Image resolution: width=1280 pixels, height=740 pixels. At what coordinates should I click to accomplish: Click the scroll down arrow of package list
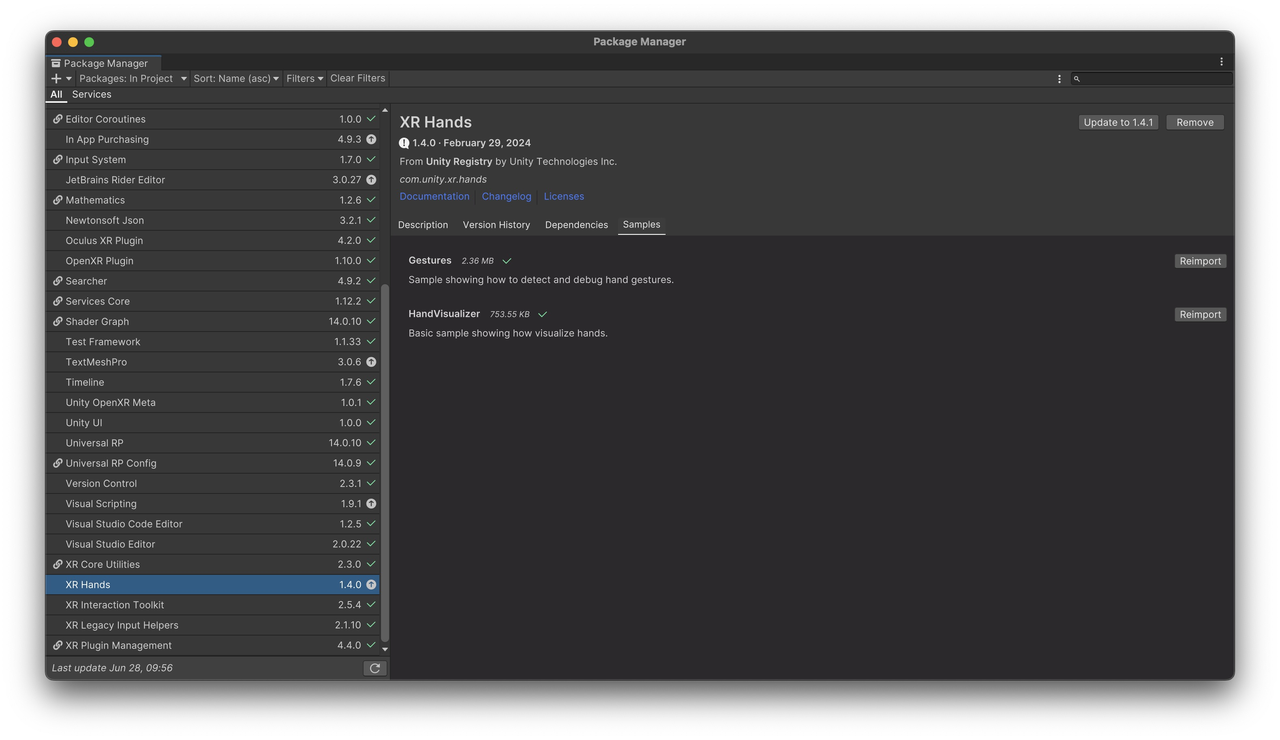385,650
